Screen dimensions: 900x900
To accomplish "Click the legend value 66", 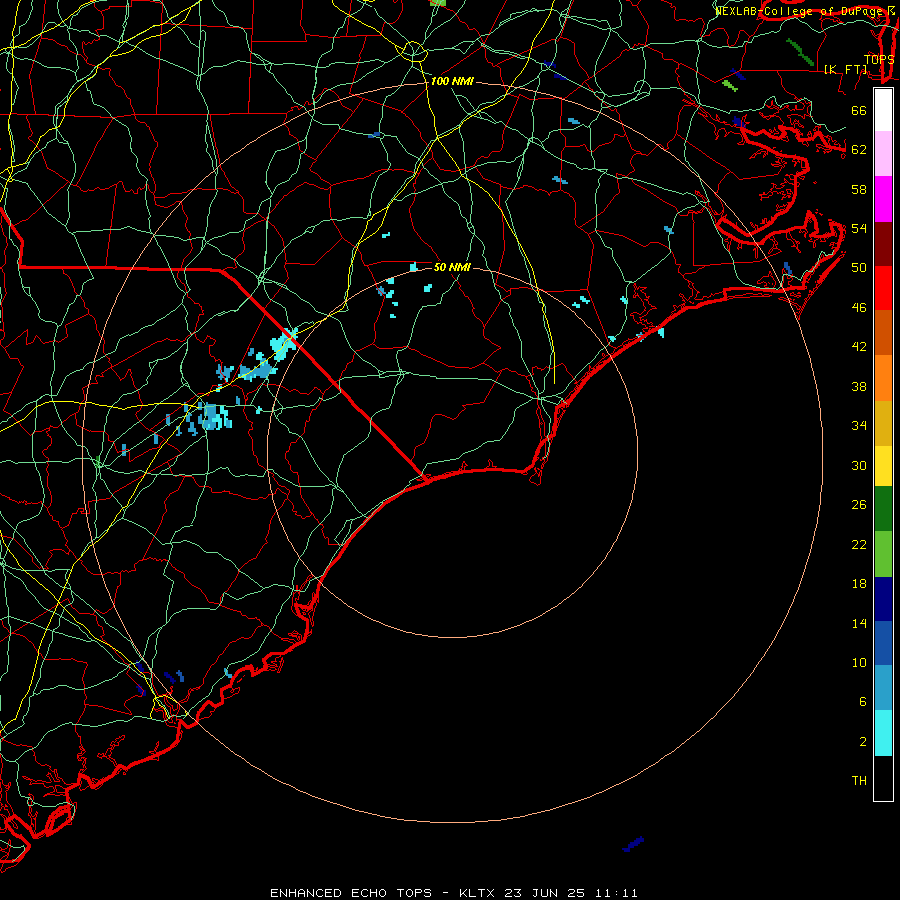I will pos(859,110).
